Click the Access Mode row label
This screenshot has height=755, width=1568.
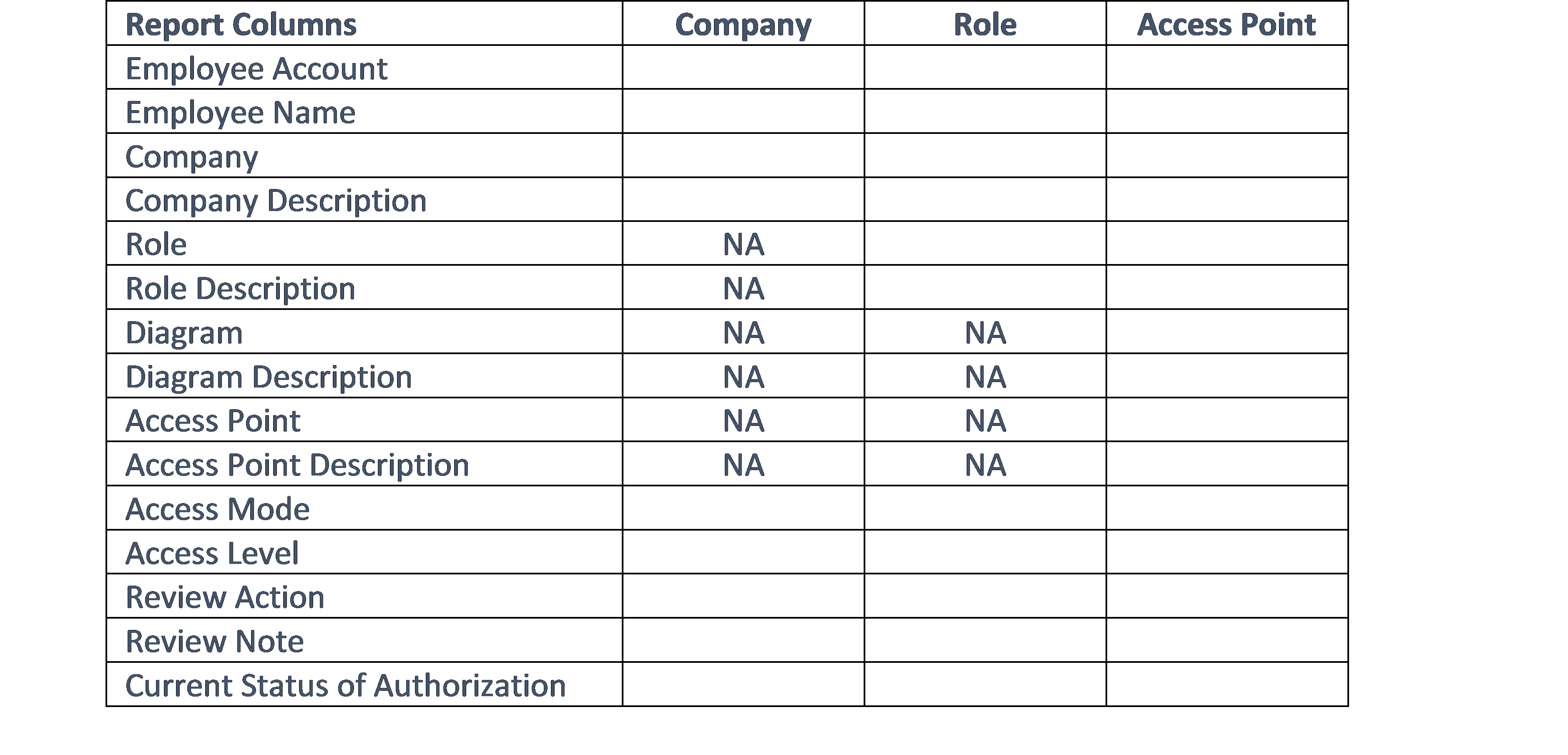coord(217,509)
